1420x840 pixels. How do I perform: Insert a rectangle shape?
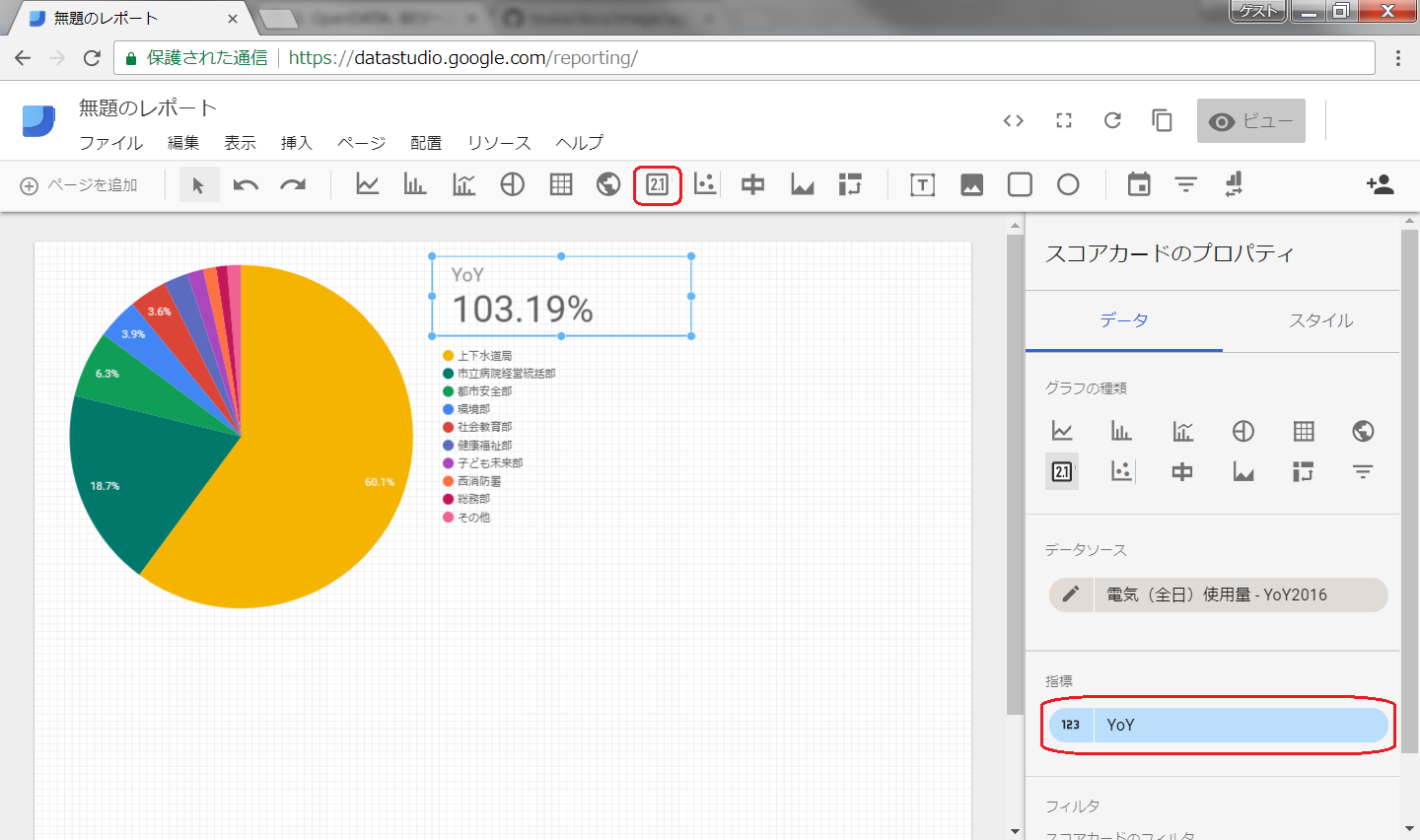(1020, 184)
